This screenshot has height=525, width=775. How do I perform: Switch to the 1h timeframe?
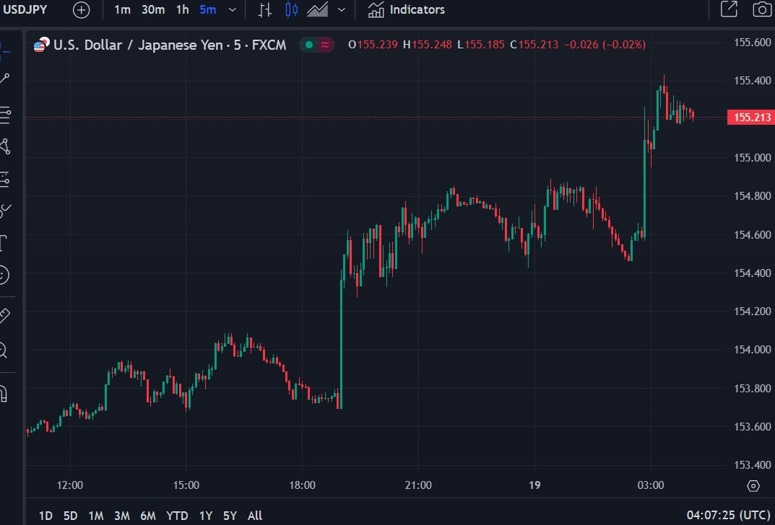click(x=182, y=10)
